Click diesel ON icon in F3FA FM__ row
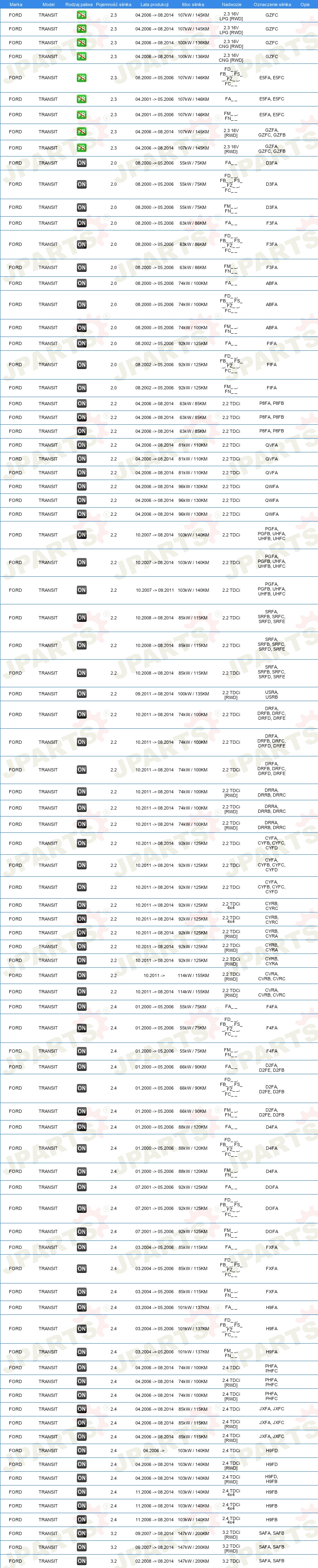 pos(82,268)
